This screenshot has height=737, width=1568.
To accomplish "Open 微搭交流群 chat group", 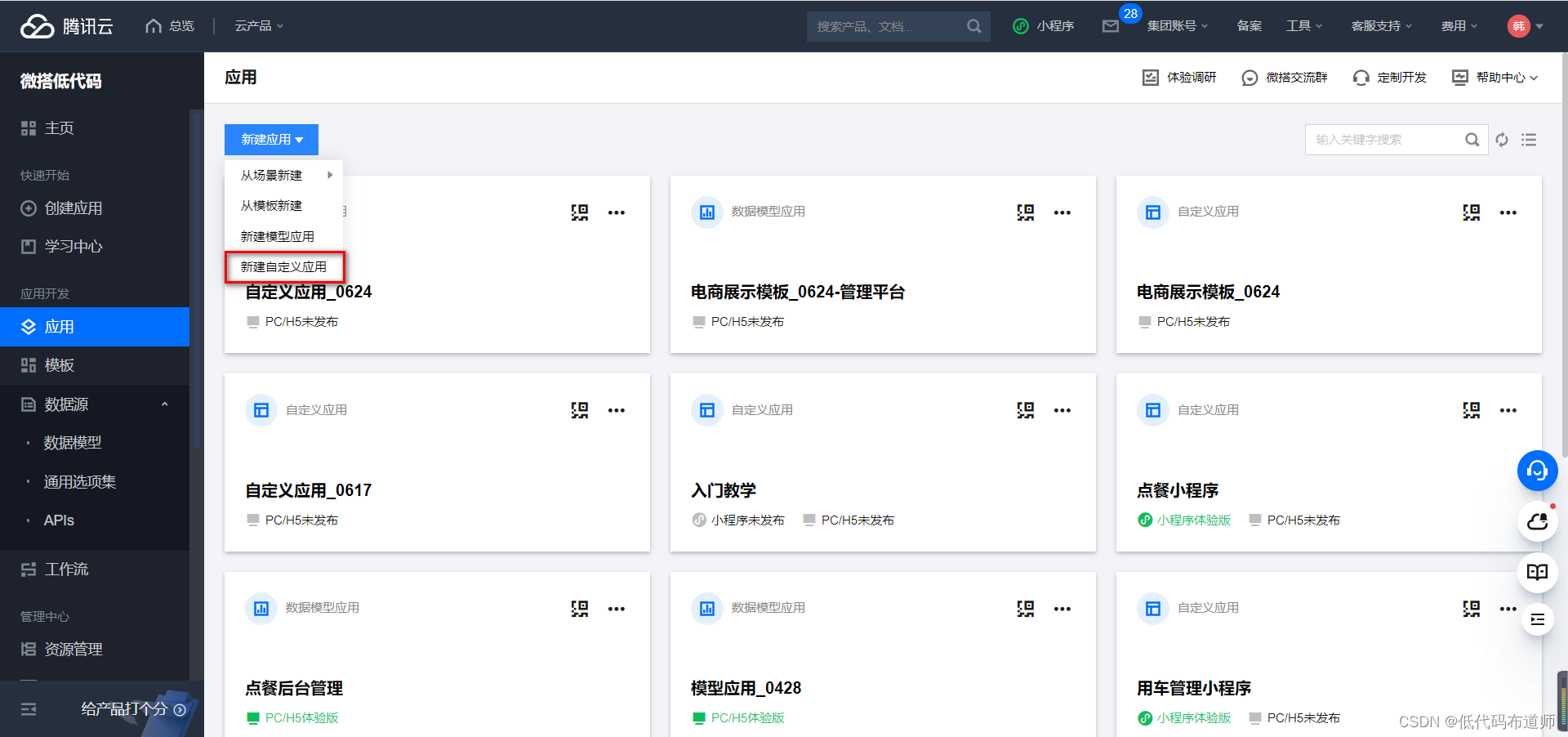I will (x=1285, y=78).
